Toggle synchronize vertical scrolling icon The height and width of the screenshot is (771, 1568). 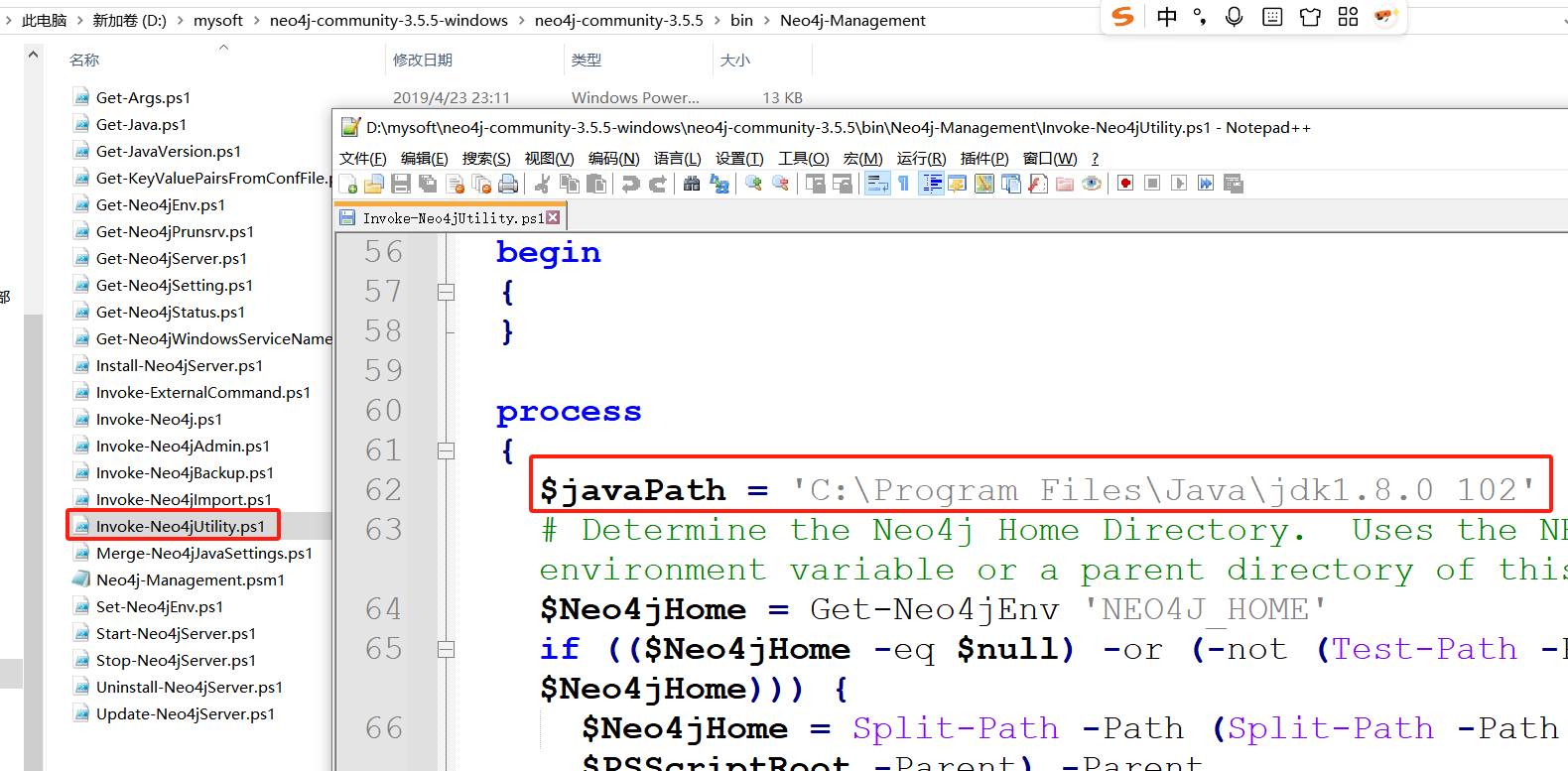pos(815,184)
